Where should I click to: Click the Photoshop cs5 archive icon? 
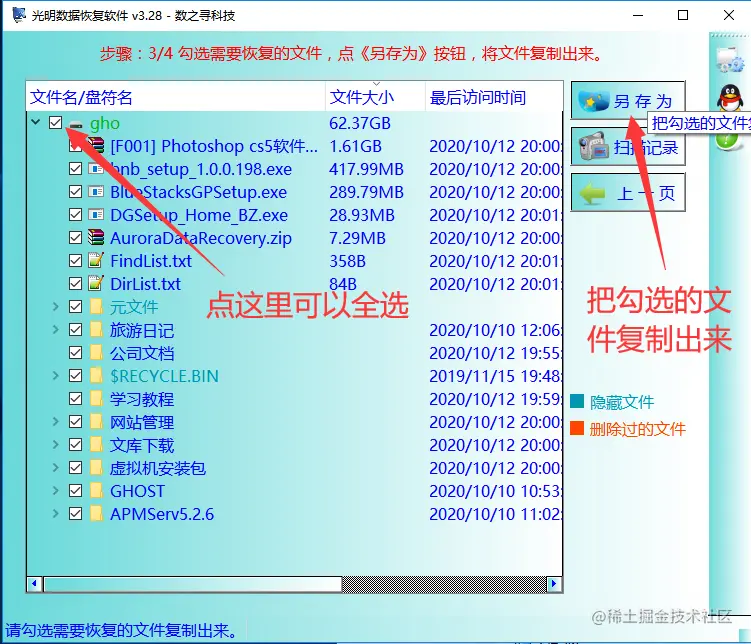(x=96, y=146)
